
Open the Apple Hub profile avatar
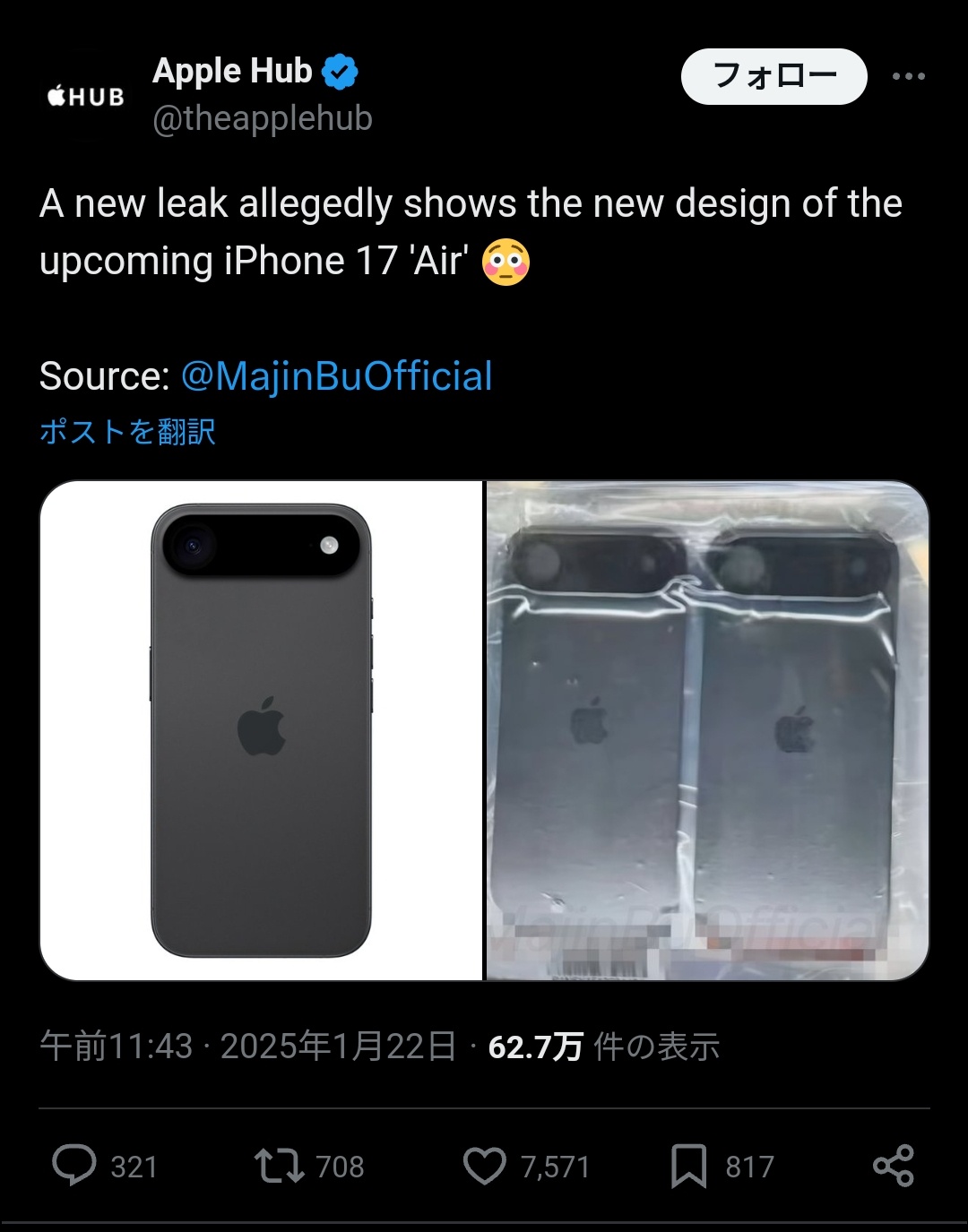pyautogui.click(x=85, y=96)
